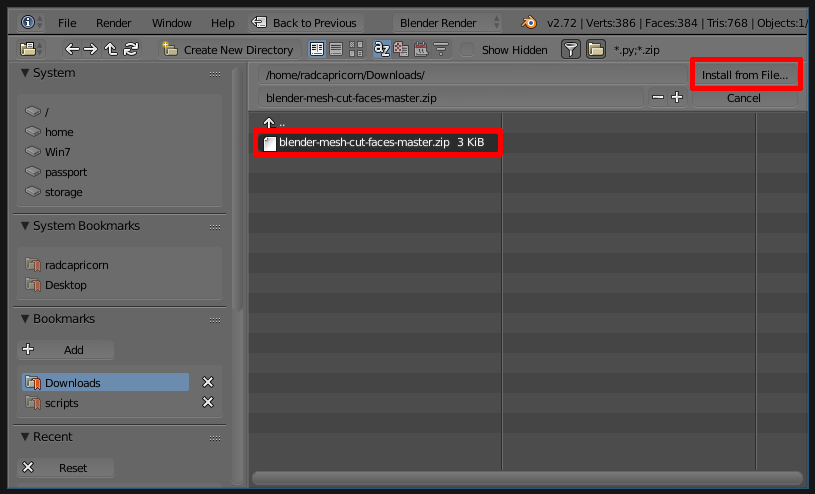815x494 pixels.
Task: Collapse System Bookmarks panel
Action: point(24,226)
